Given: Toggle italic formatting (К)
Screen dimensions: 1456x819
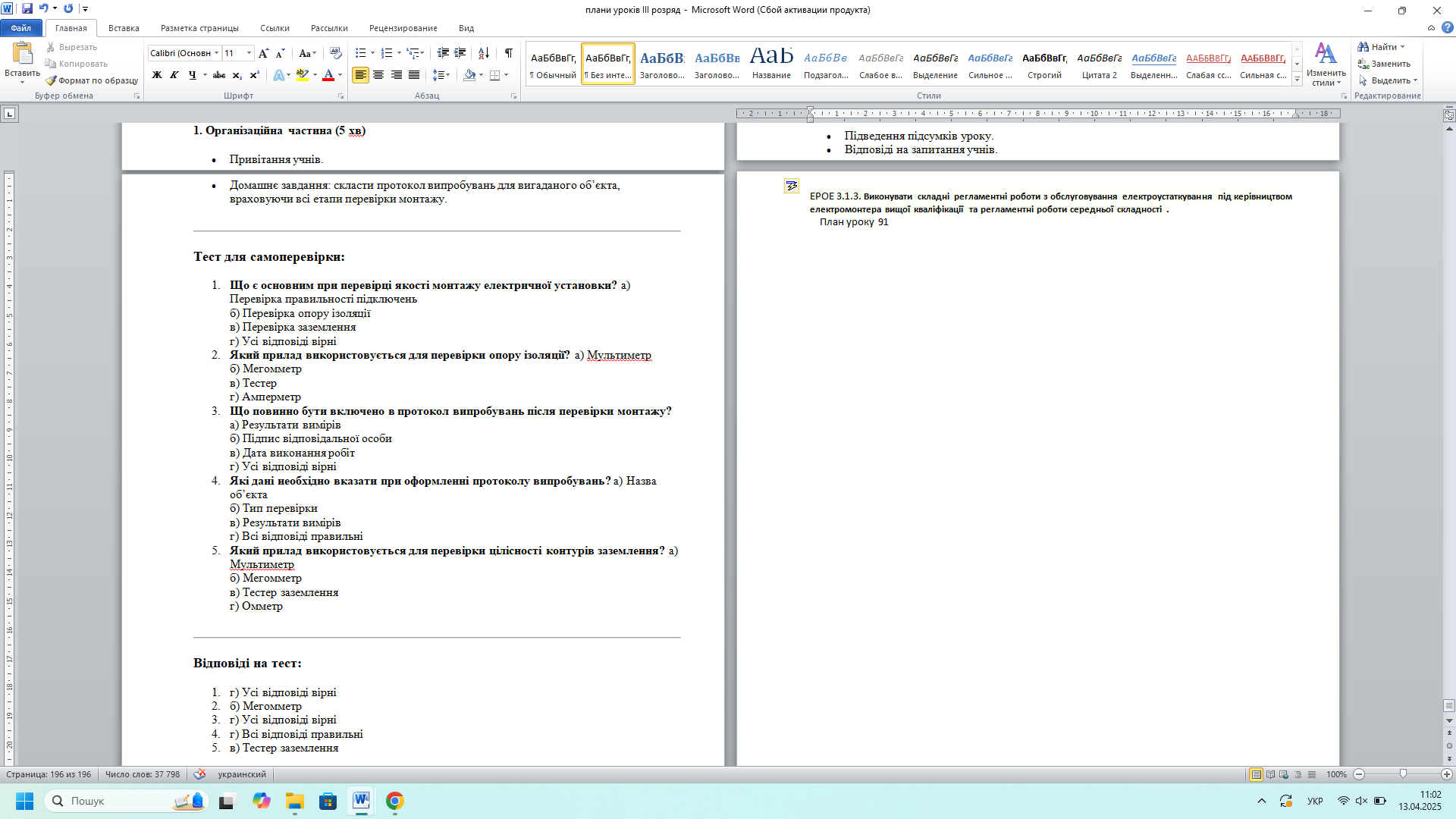Looking at the screenshot, I should [x=174, y=75].
